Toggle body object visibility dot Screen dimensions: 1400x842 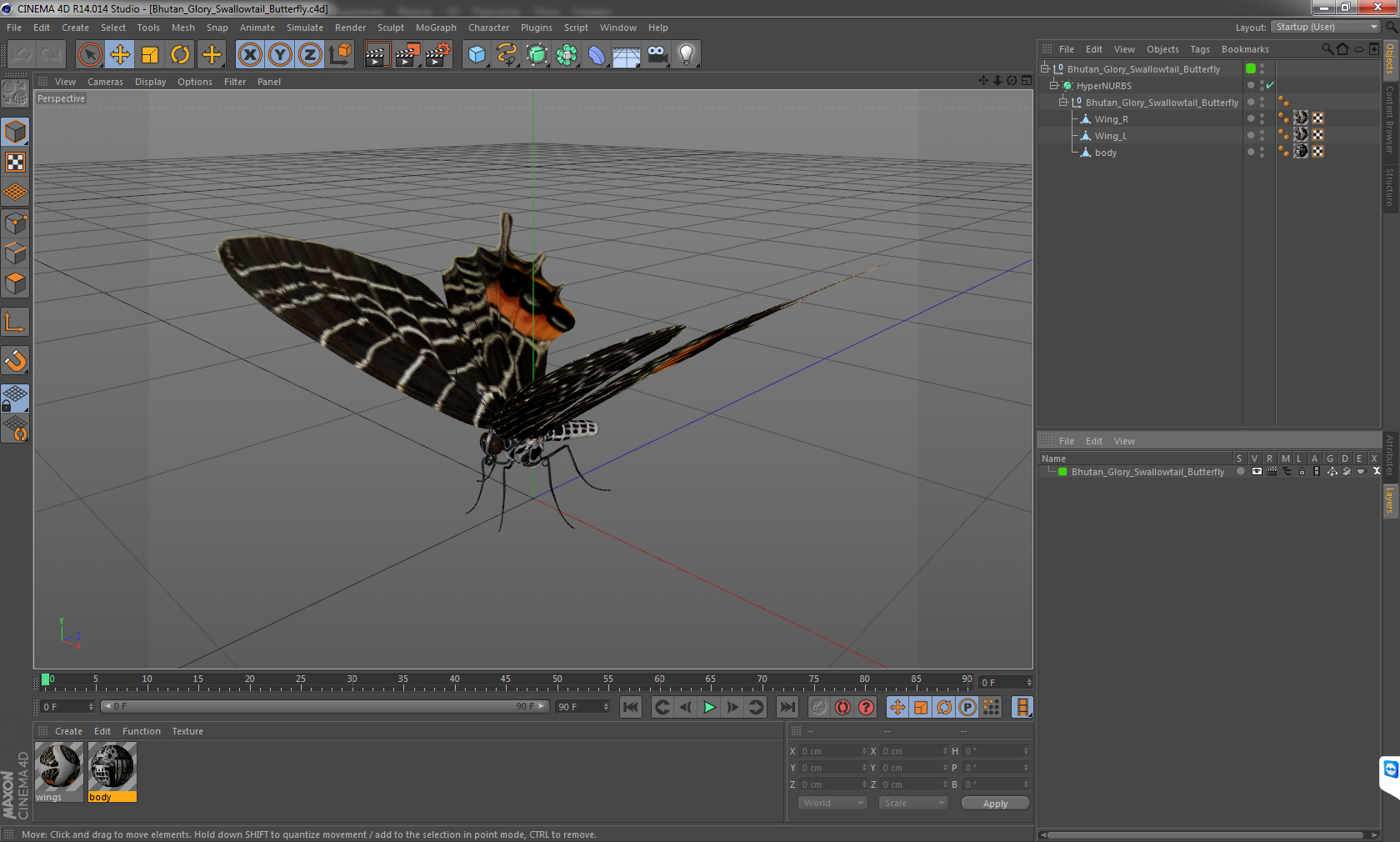click(1262, 149)
